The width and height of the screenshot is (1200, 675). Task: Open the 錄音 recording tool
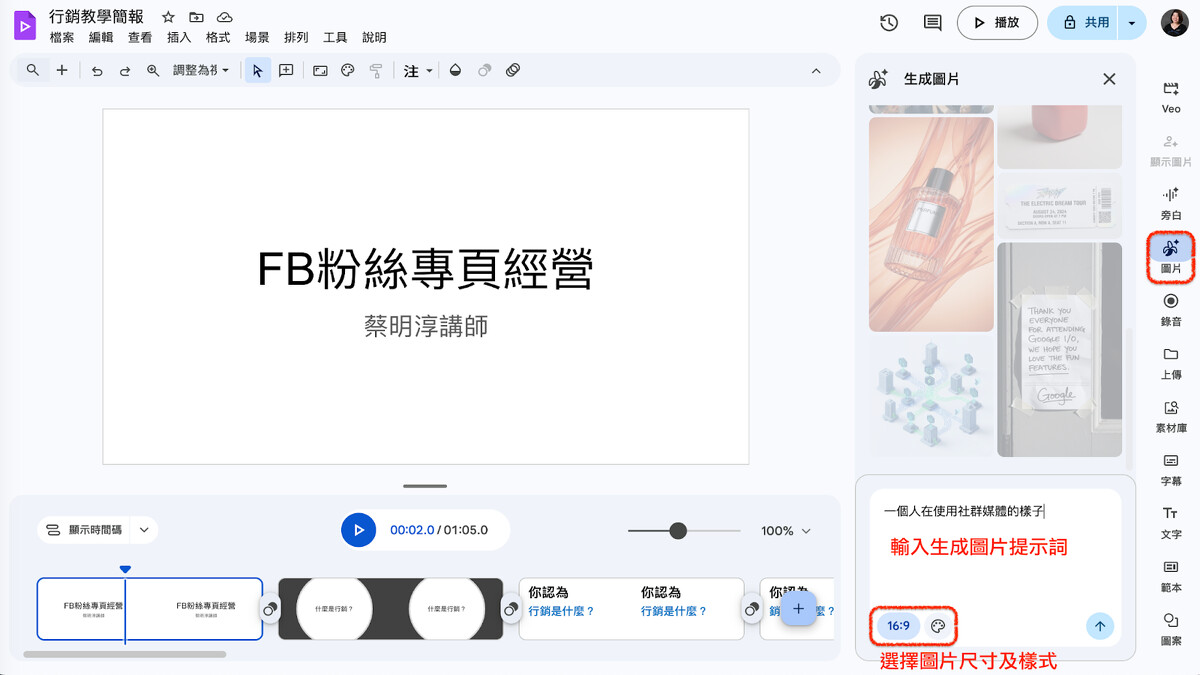point(1170,308)
